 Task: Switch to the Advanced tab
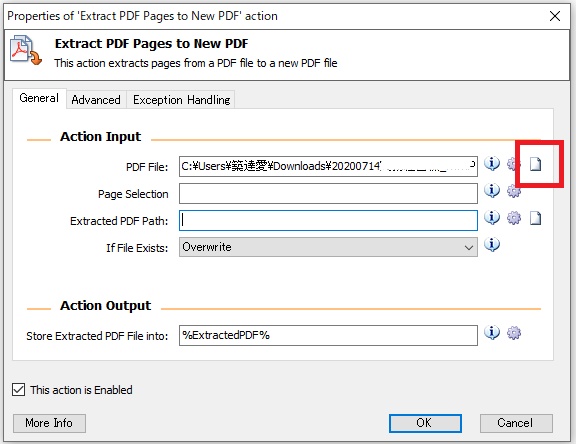(96, 100)
